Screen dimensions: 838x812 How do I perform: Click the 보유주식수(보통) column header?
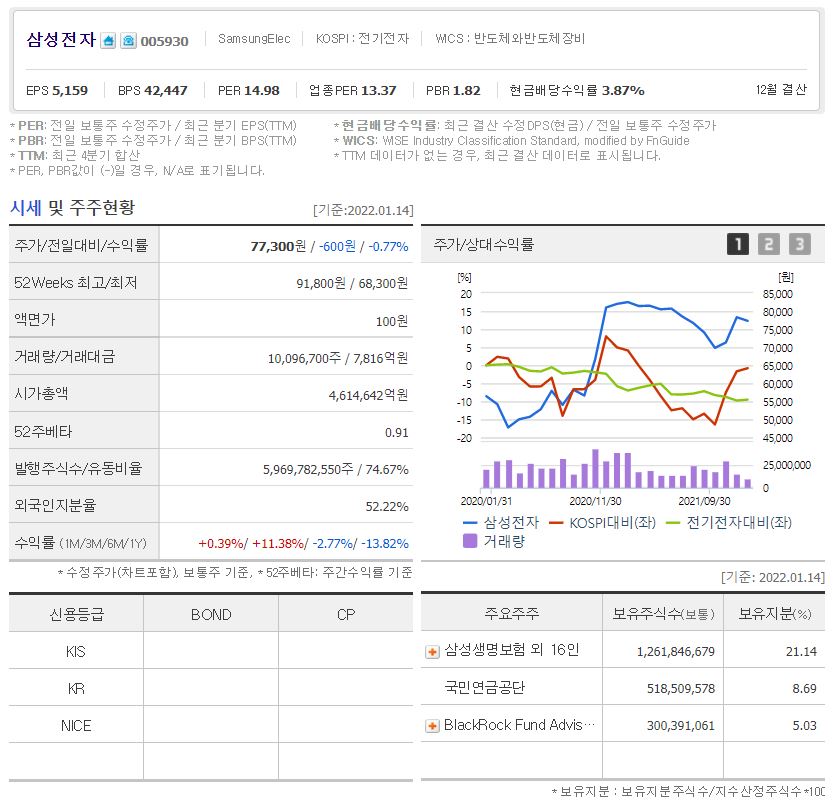[663, 613]
